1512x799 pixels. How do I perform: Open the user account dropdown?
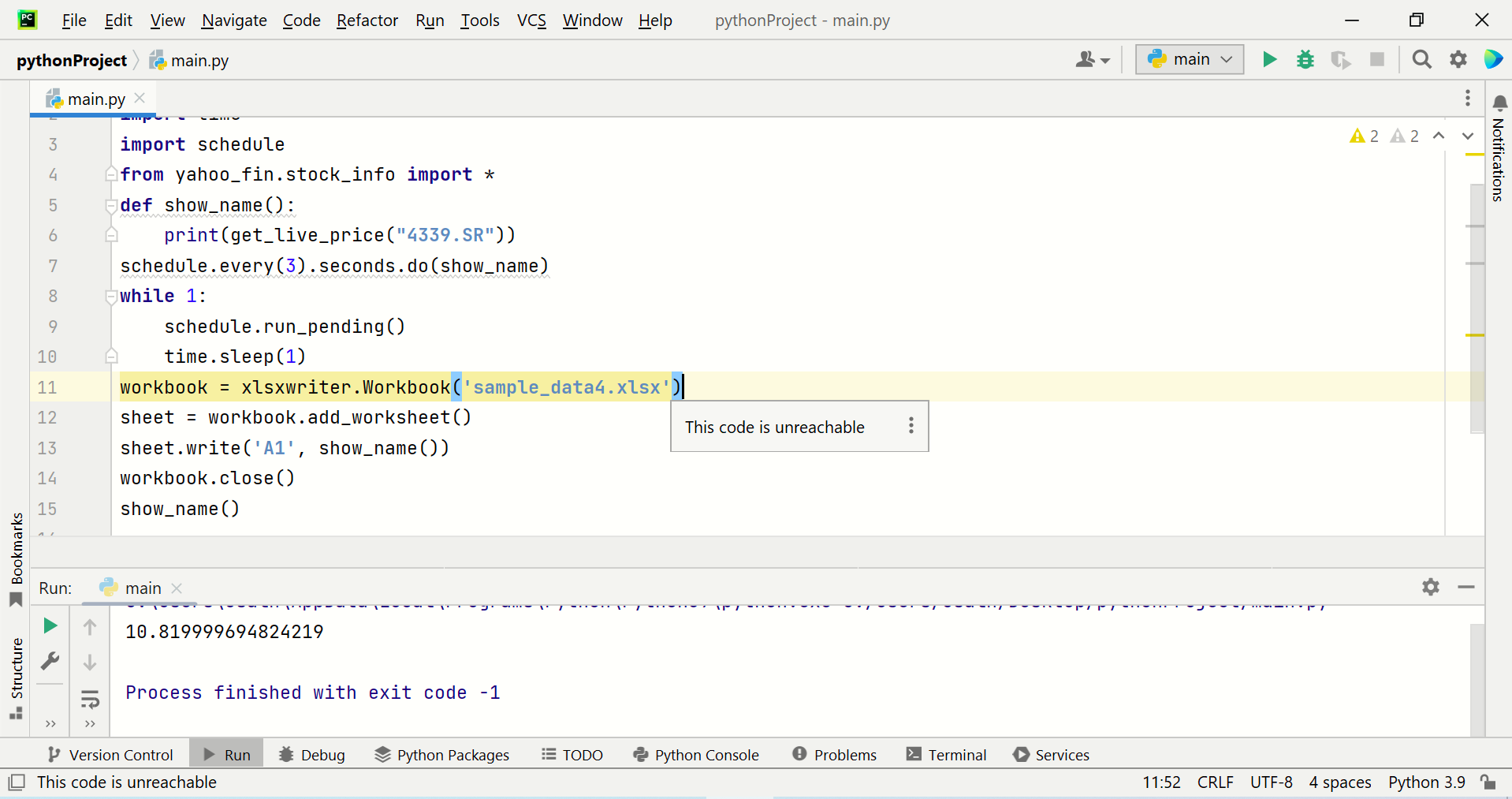[x=1092, y=60]
